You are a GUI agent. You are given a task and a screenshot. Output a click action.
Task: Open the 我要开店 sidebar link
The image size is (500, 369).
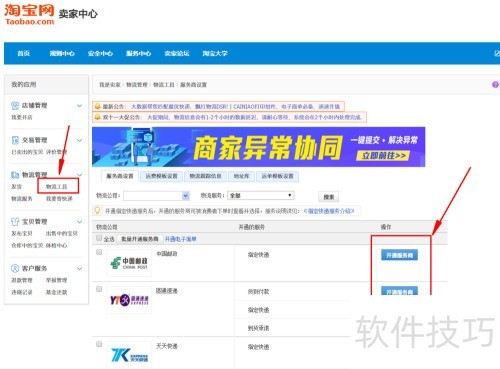[x=22, y=117]
